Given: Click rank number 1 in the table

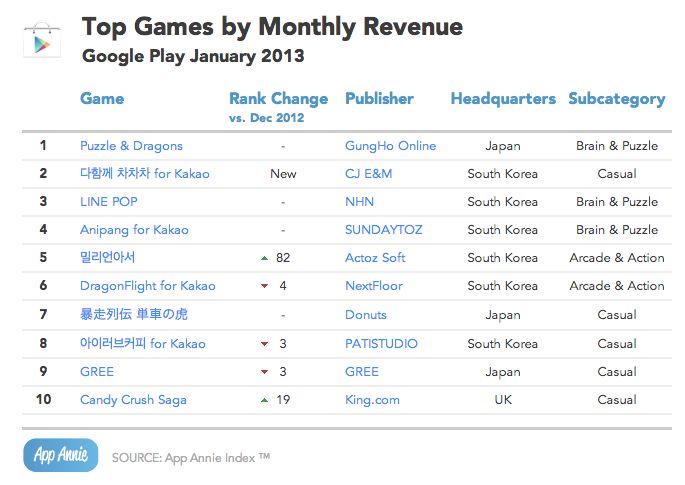Looking at the screenshot, I should (x=43, y=146).
